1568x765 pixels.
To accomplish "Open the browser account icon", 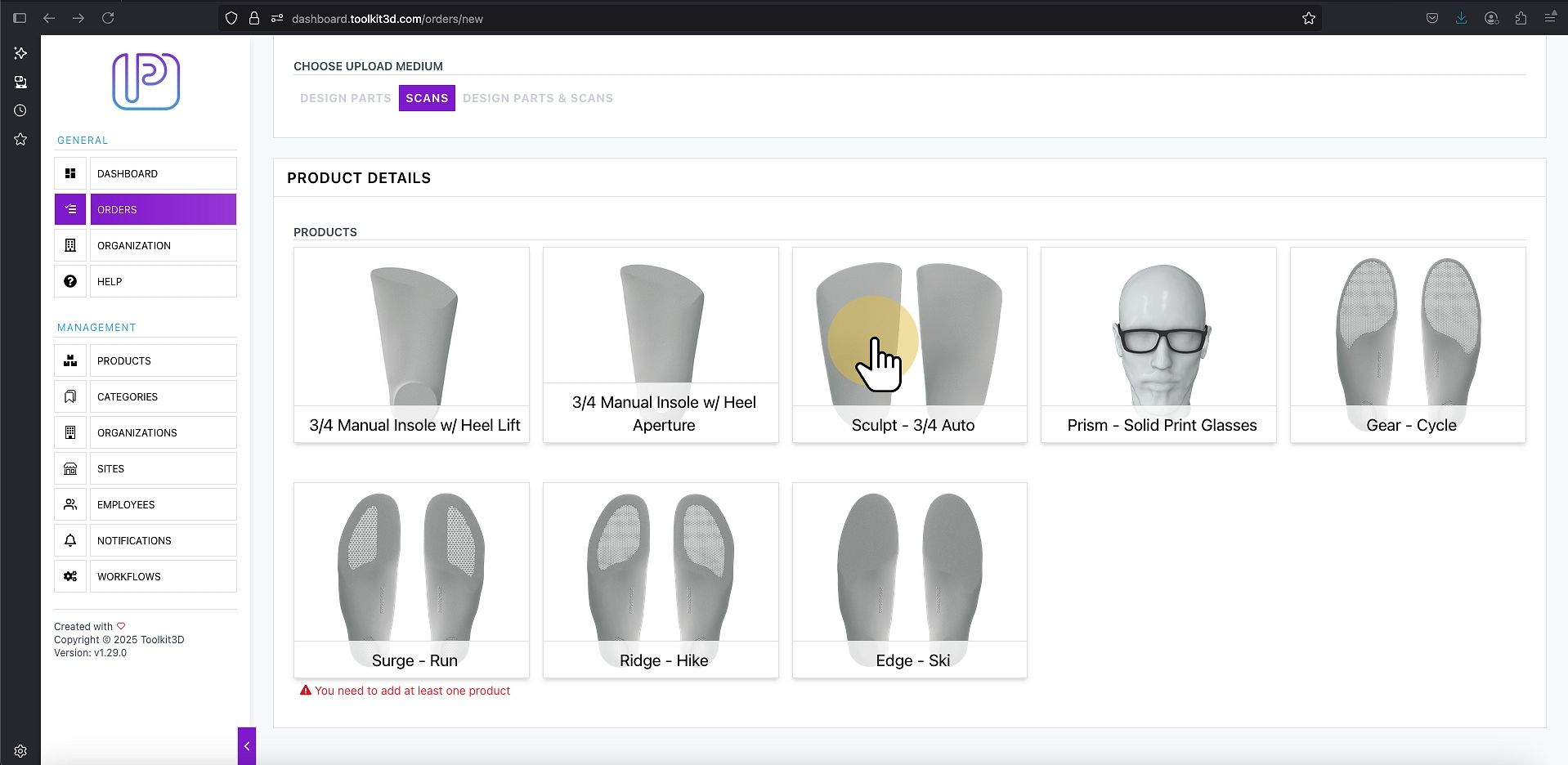I will (x=1491, y=18).
